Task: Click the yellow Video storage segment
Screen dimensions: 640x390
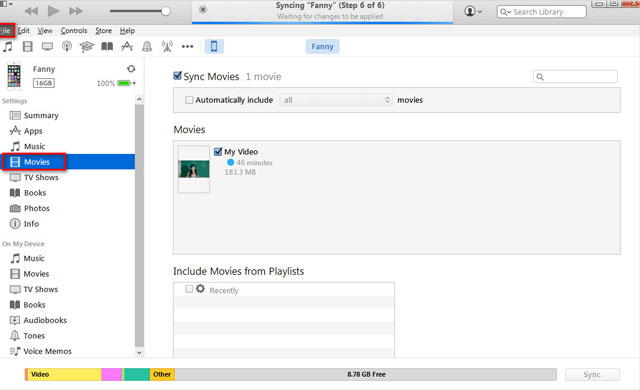Action: click(64, 374)
